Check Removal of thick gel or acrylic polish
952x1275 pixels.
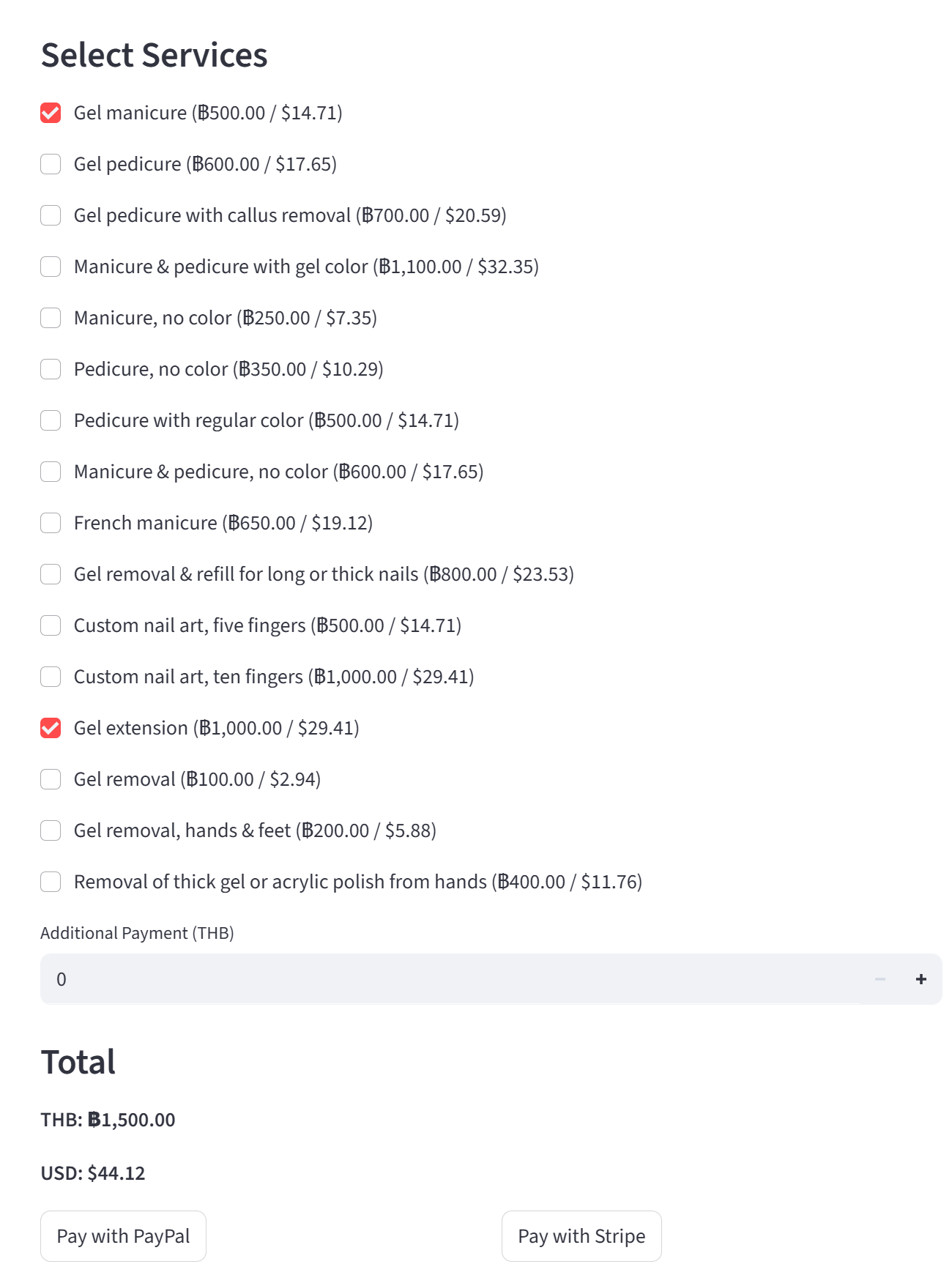click(x=51, y=882)
